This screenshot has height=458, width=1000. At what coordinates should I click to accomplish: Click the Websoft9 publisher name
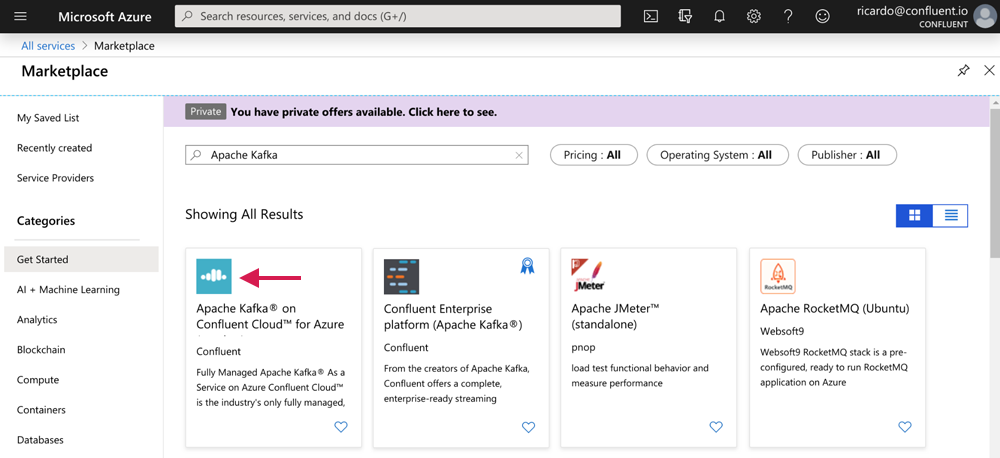(x=781, y=332)
